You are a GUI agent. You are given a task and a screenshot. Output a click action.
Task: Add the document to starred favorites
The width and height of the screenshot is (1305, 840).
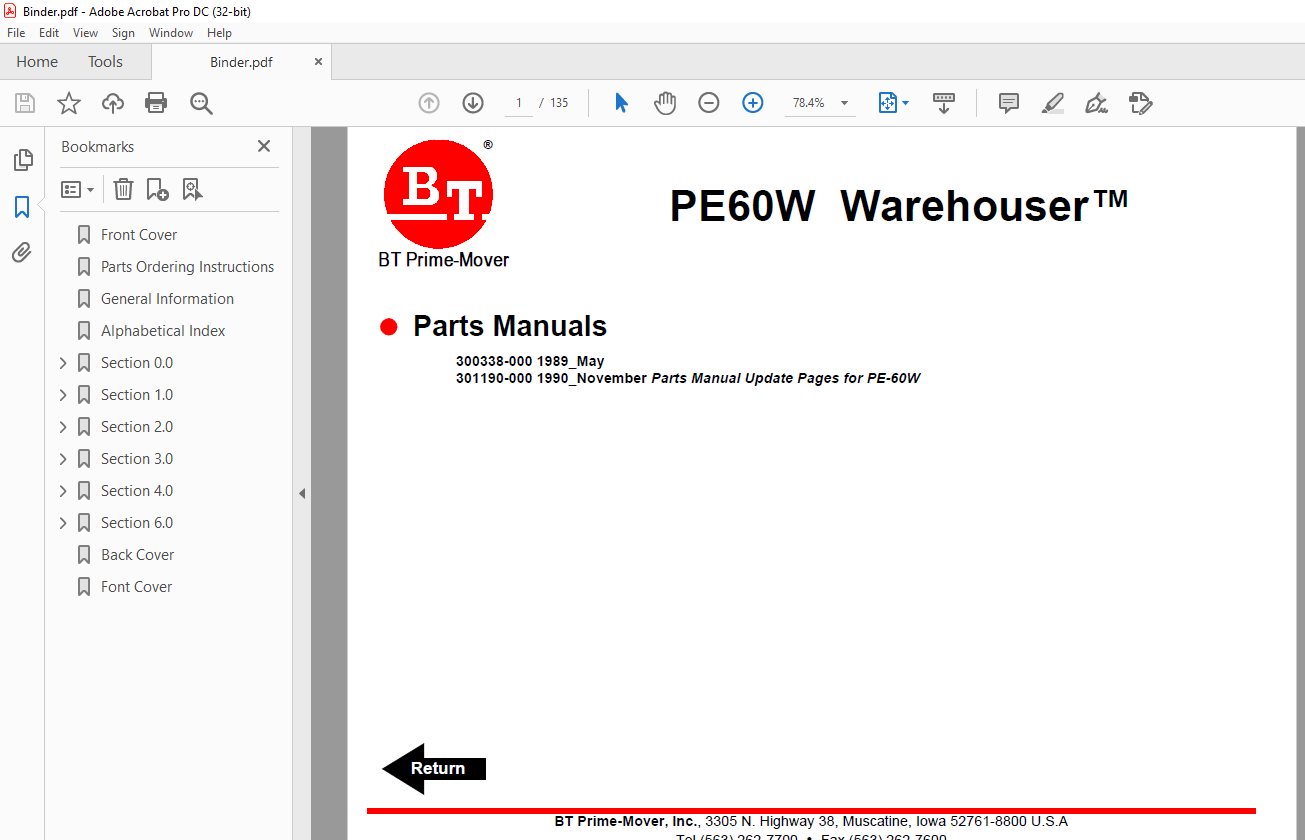click(69, 103)
